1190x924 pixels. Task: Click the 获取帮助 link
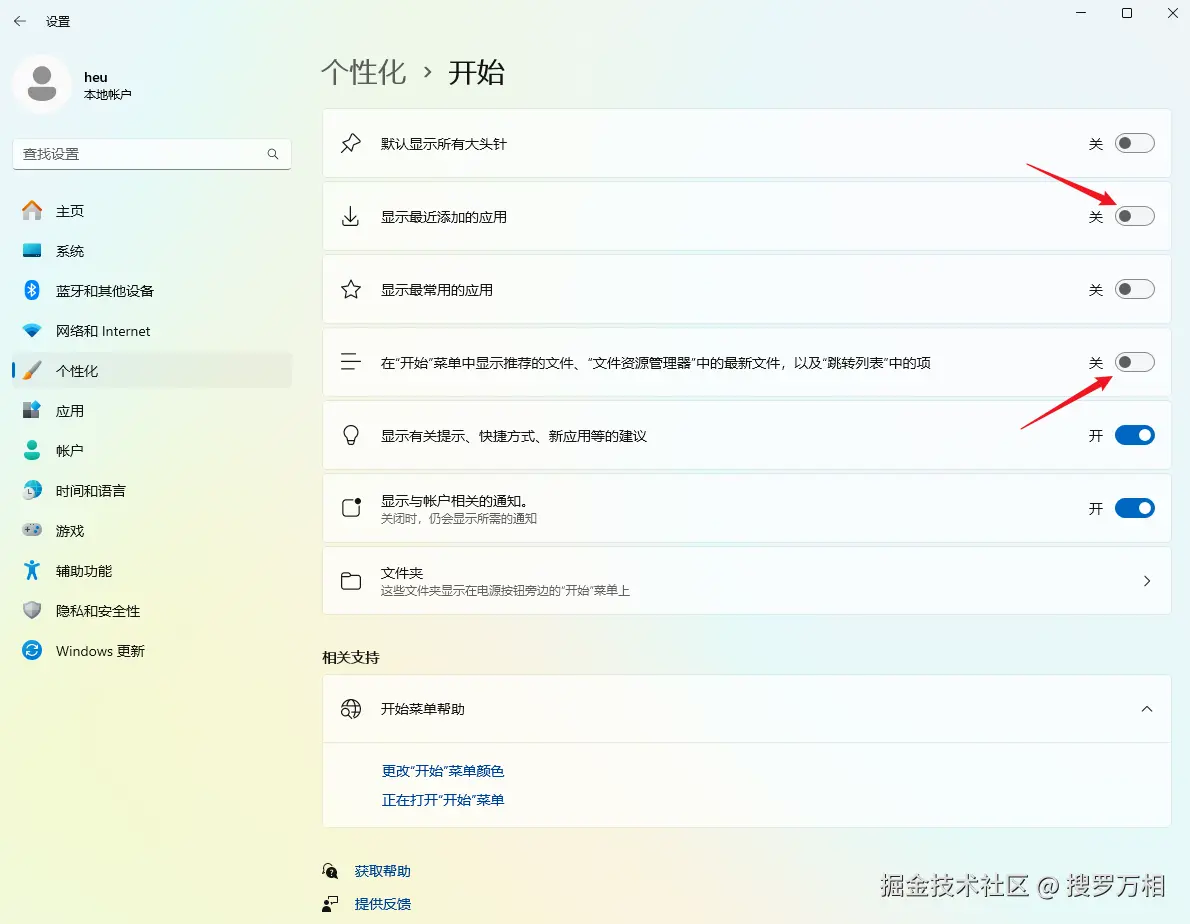point(382,871)
